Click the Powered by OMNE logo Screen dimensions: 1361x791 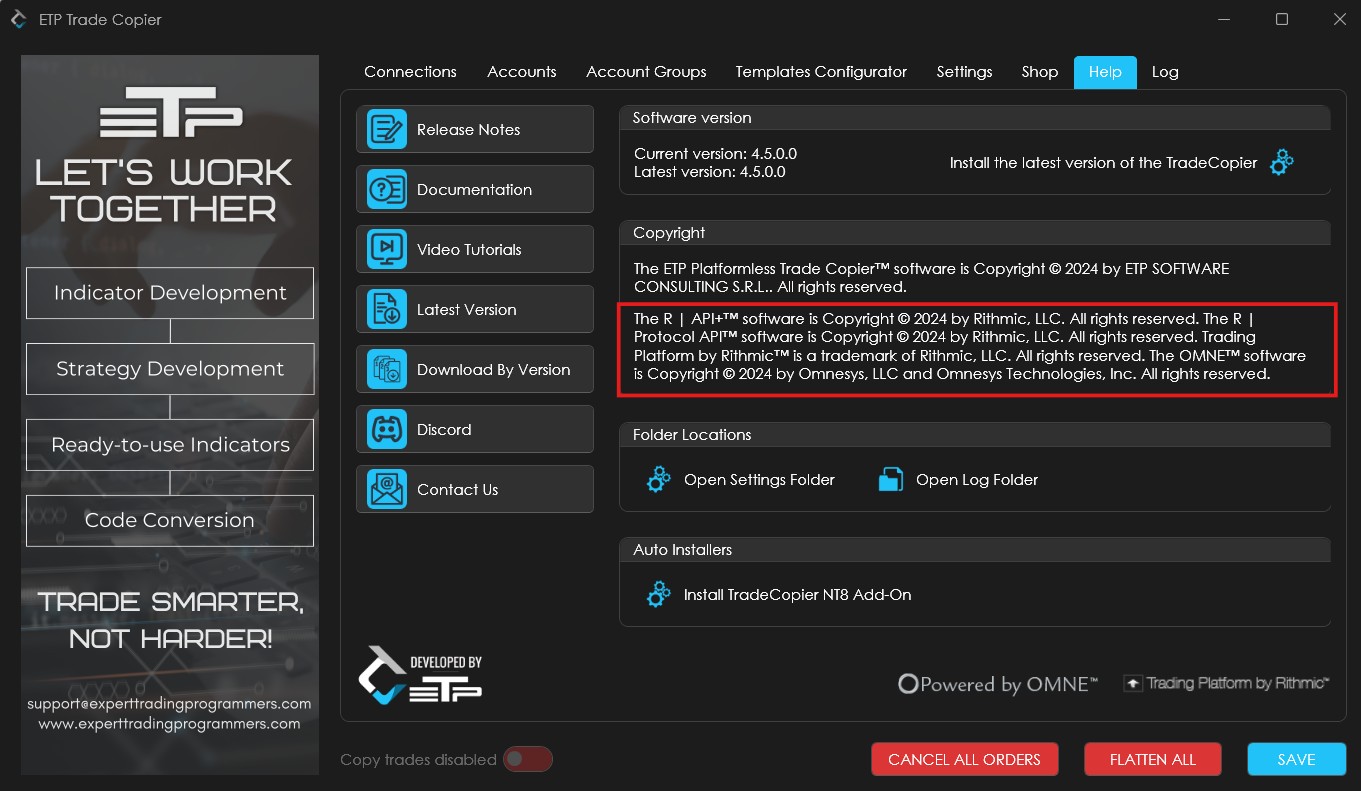click(x=997, y=684)
